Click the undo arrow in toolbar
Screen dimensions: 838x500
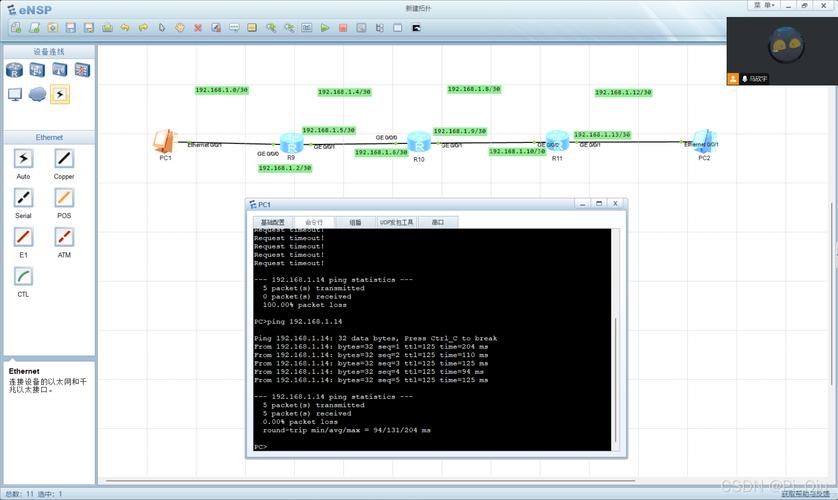pyautogui.click(x=126, y=27)
